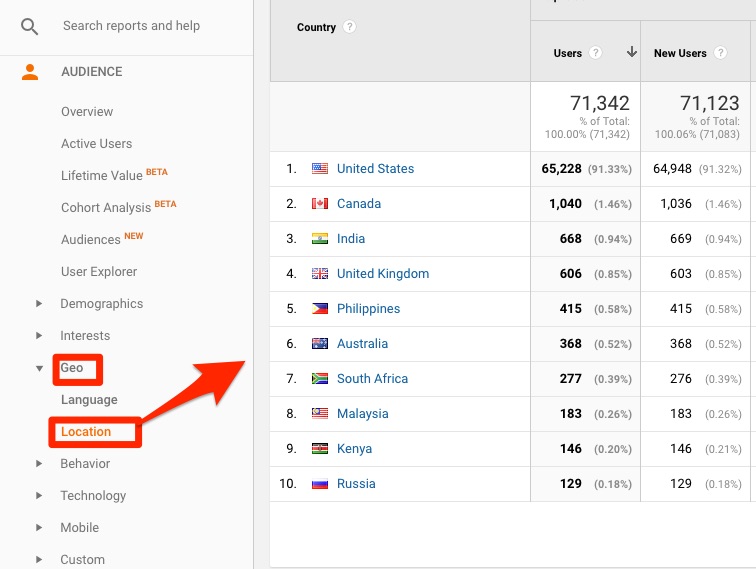Click the Russia flag icon
This screenshot has height=569, width=756.
pyautogui.click(x=320, y=484)
